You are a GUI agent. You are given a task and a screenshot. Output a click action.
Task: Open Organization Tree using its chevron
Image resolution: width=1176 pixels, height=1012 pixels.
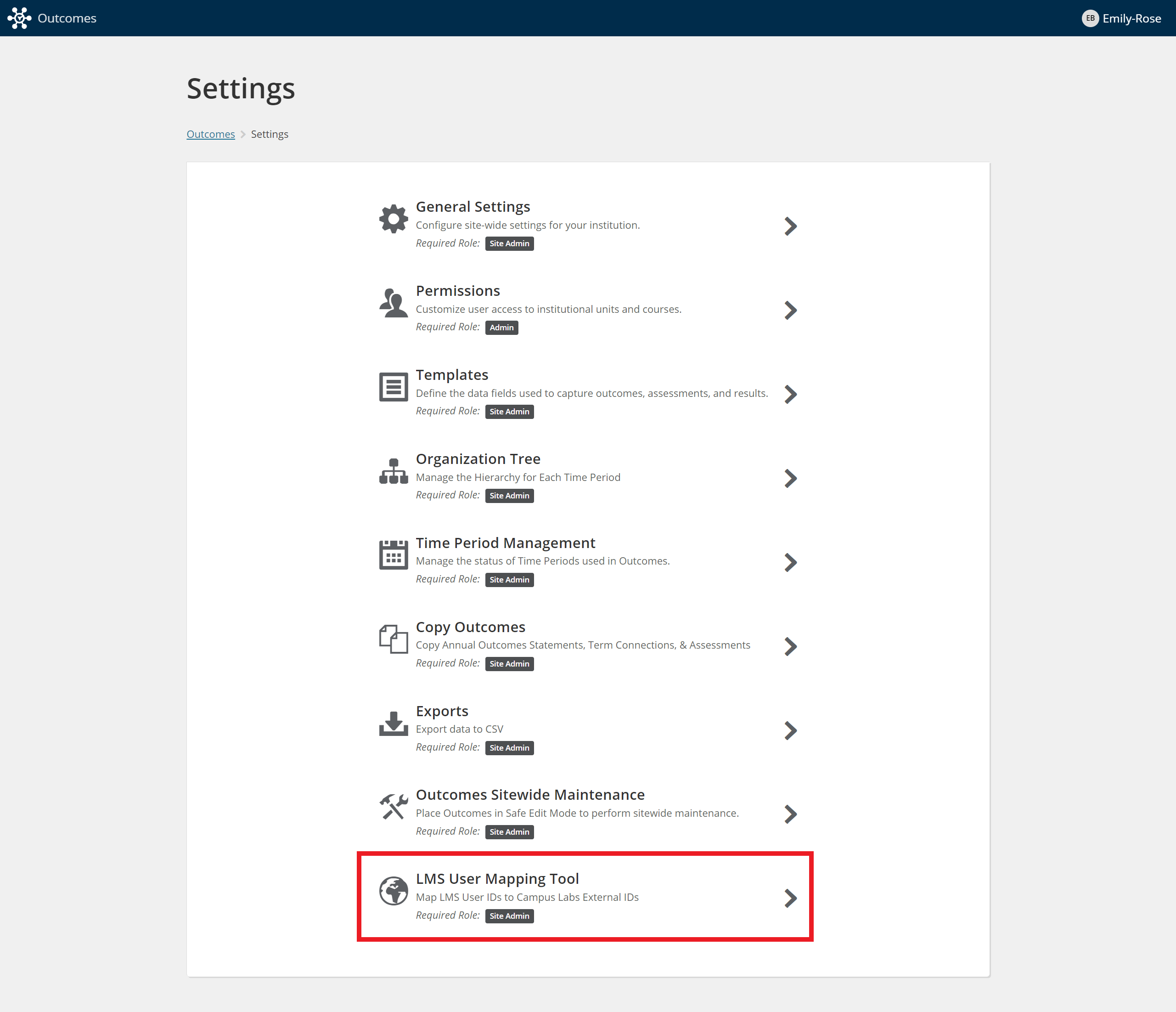[x=790, y=478]
